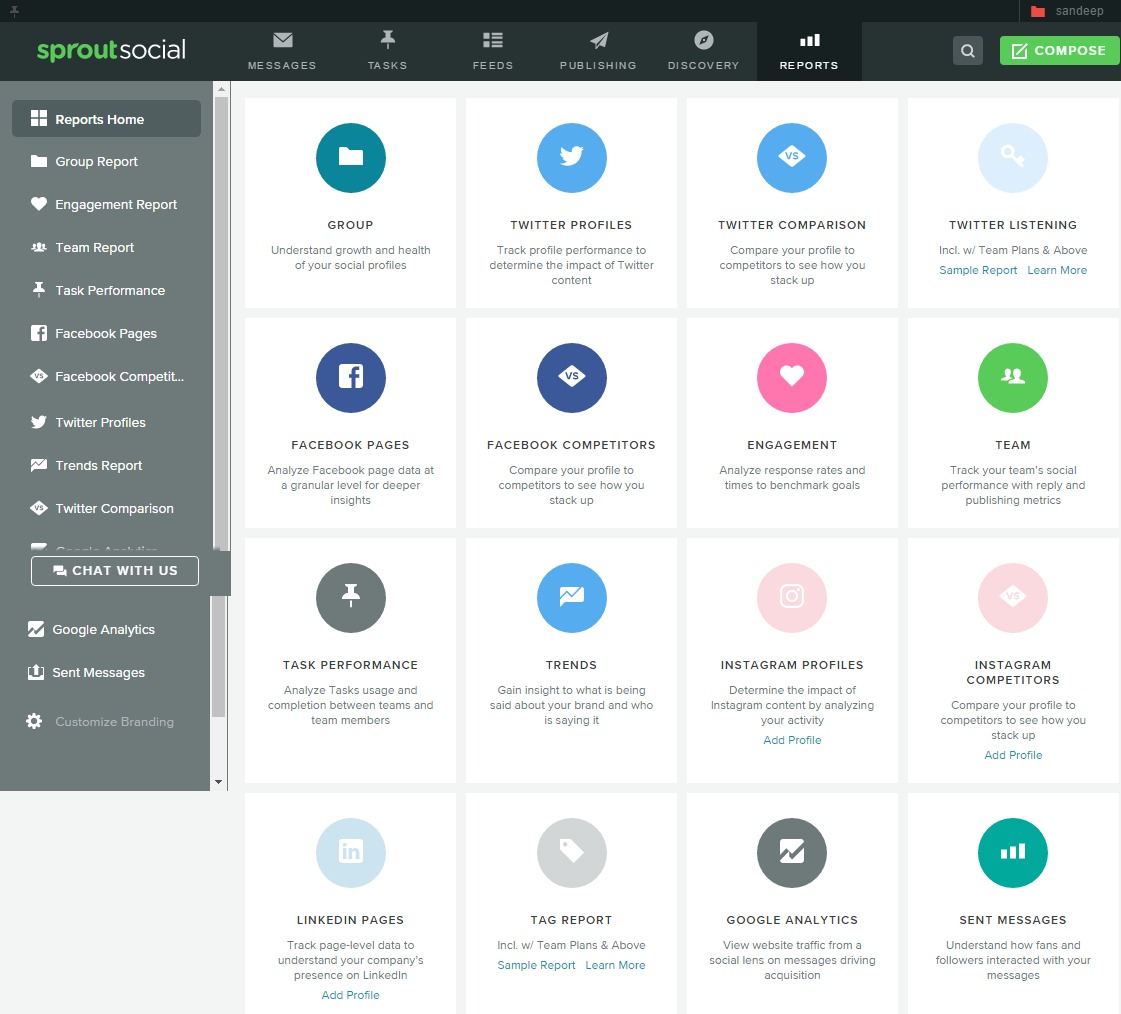Select the Twitter Profiles bird icon
Viewport: 1121px width, 1014px height.
point(571,157)
